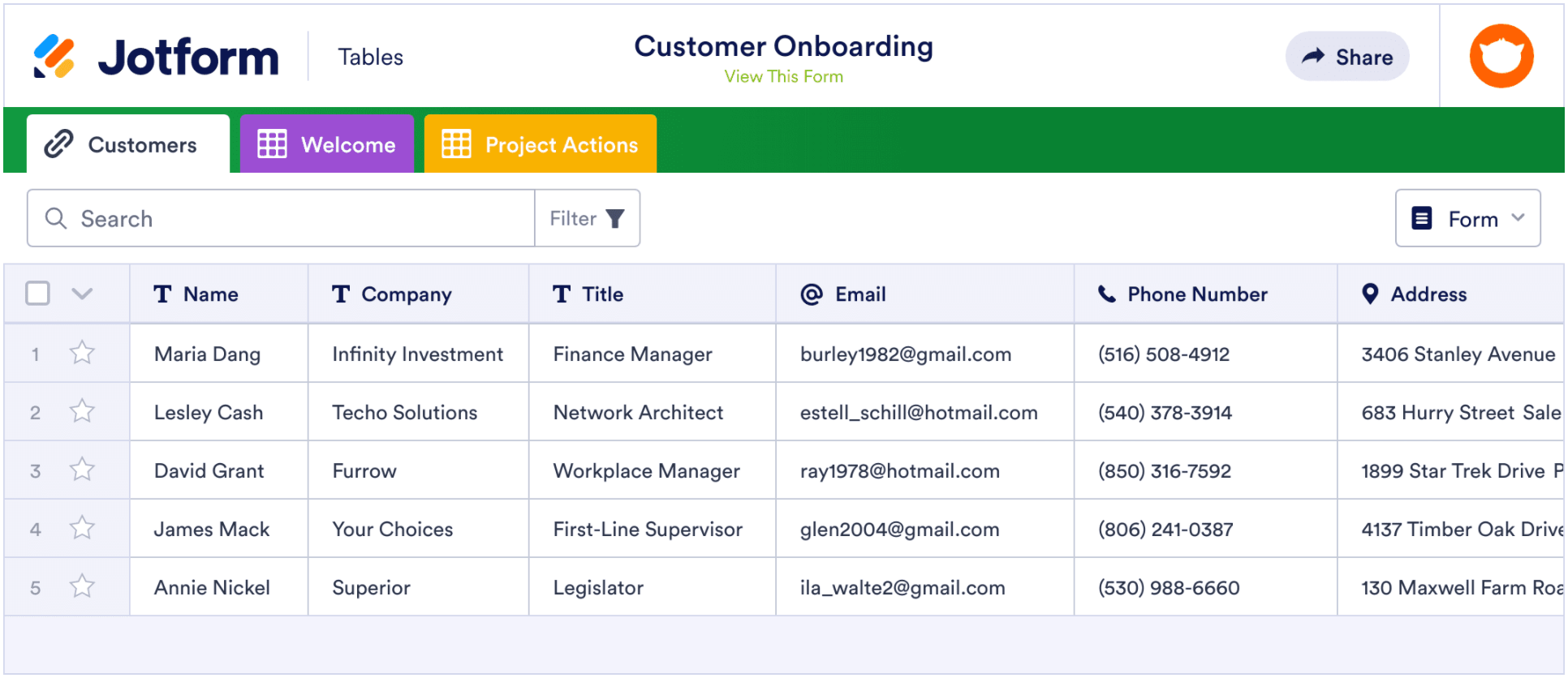Open the orange user avatar icon
Viewport: 1568px width, 678px height.
click(x=1501, y=56)
